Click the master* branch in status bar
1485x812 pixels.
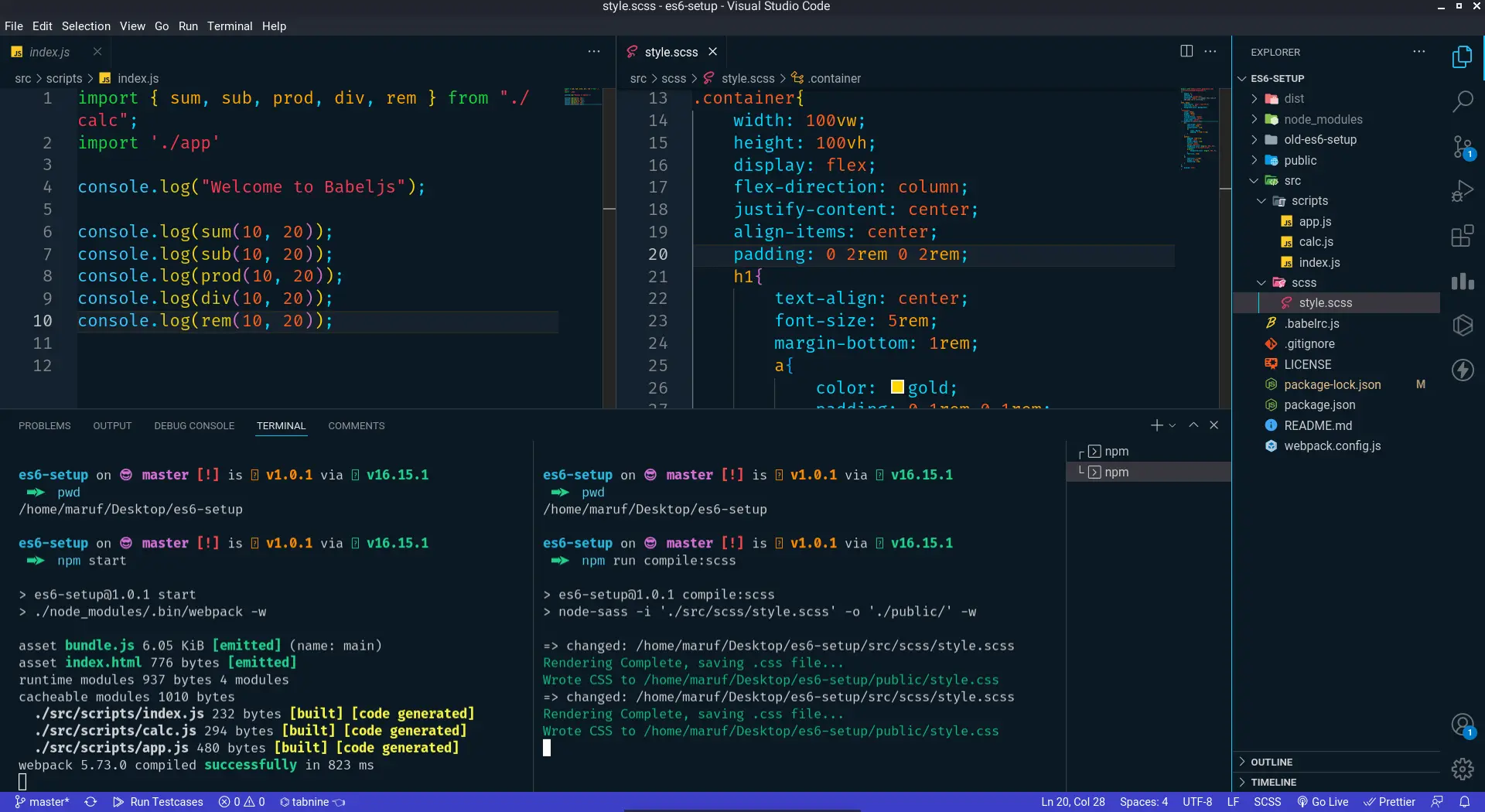pos(42,802)
